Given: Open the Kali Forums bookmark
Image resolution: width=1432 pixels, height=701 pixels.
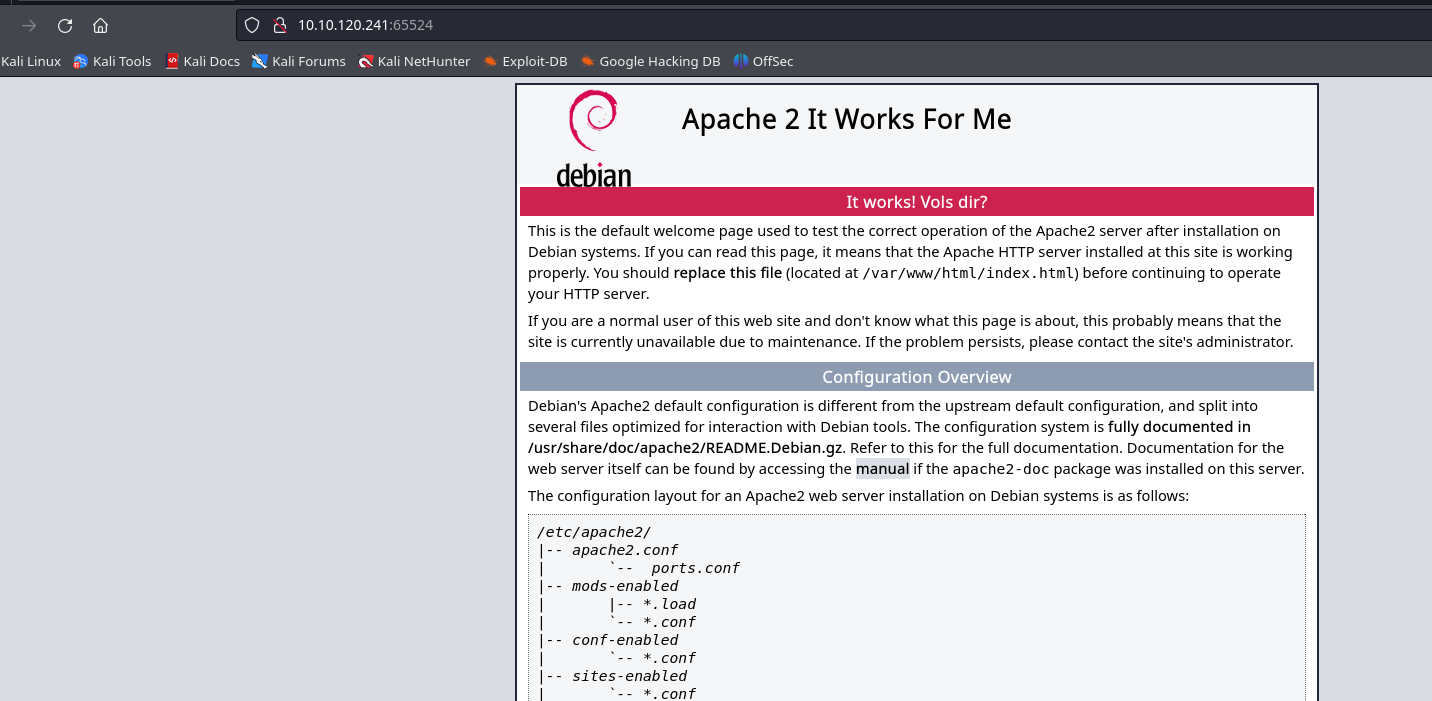Looking at the screenshot, I should (x=299, y=61).
